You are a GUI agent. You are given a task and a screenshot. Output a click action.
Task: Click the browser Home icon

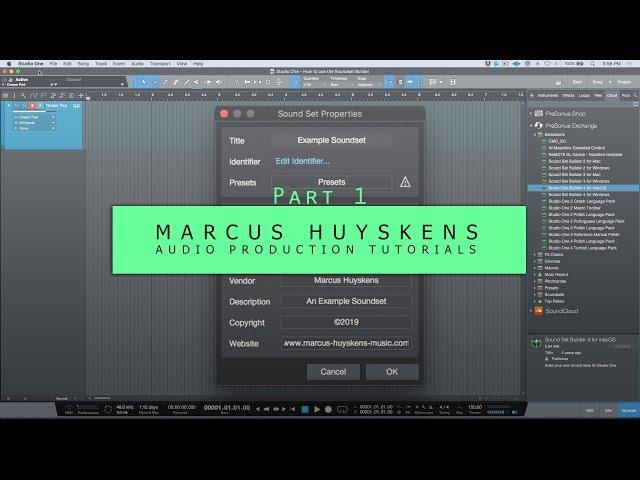(532, 96)
